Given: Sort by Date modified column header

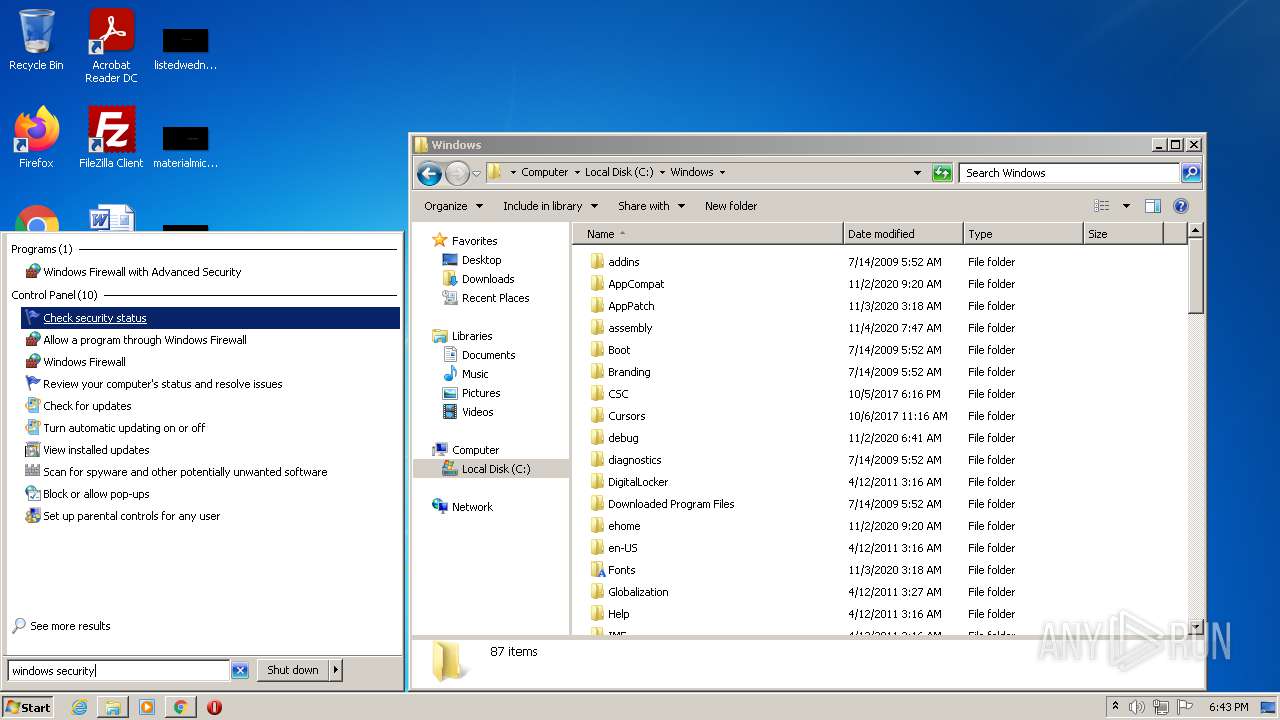Looking at the screenshot, I should tap(903, 234).
